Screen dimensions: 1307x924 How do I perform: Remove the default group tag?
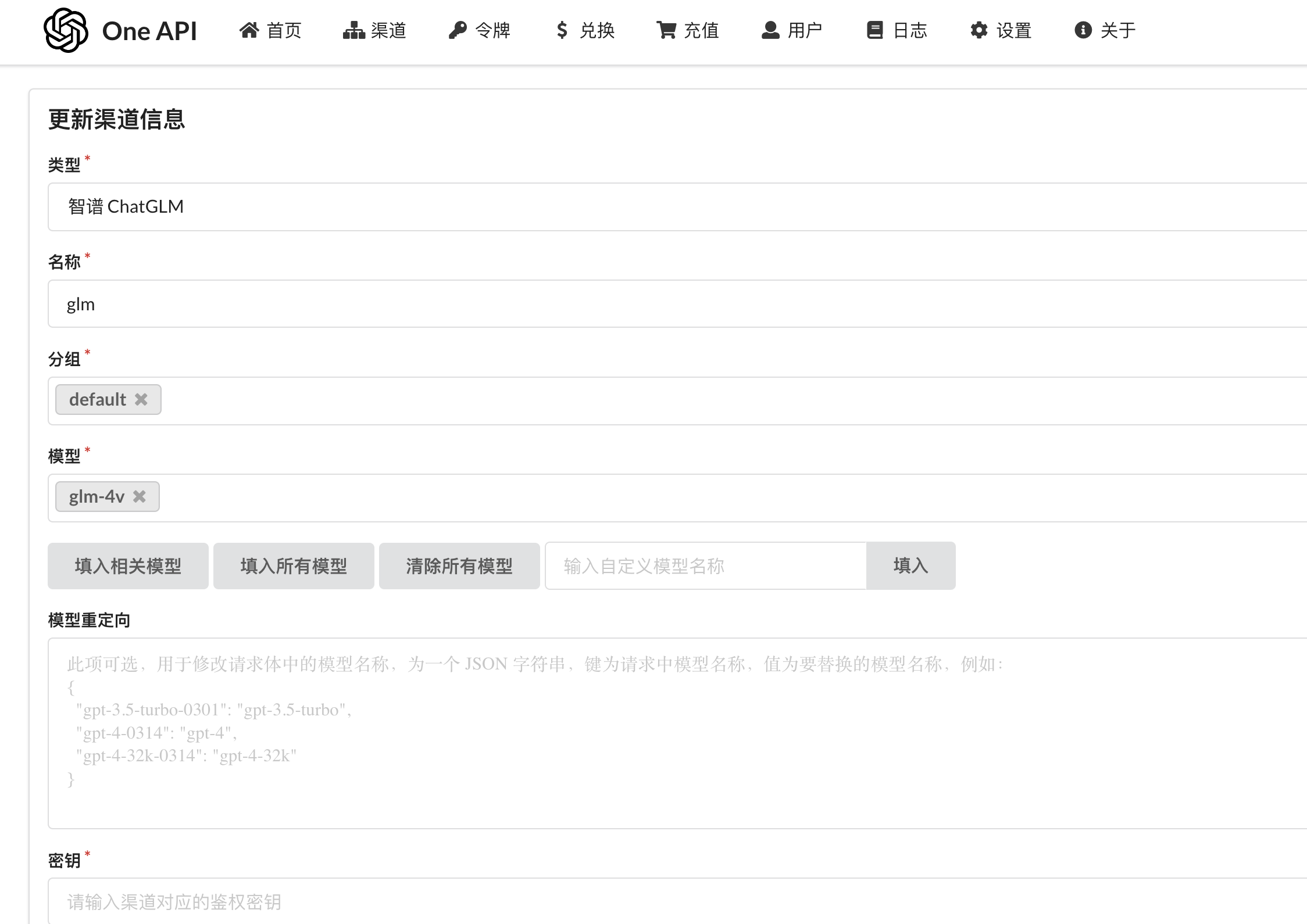coord(141,400)
